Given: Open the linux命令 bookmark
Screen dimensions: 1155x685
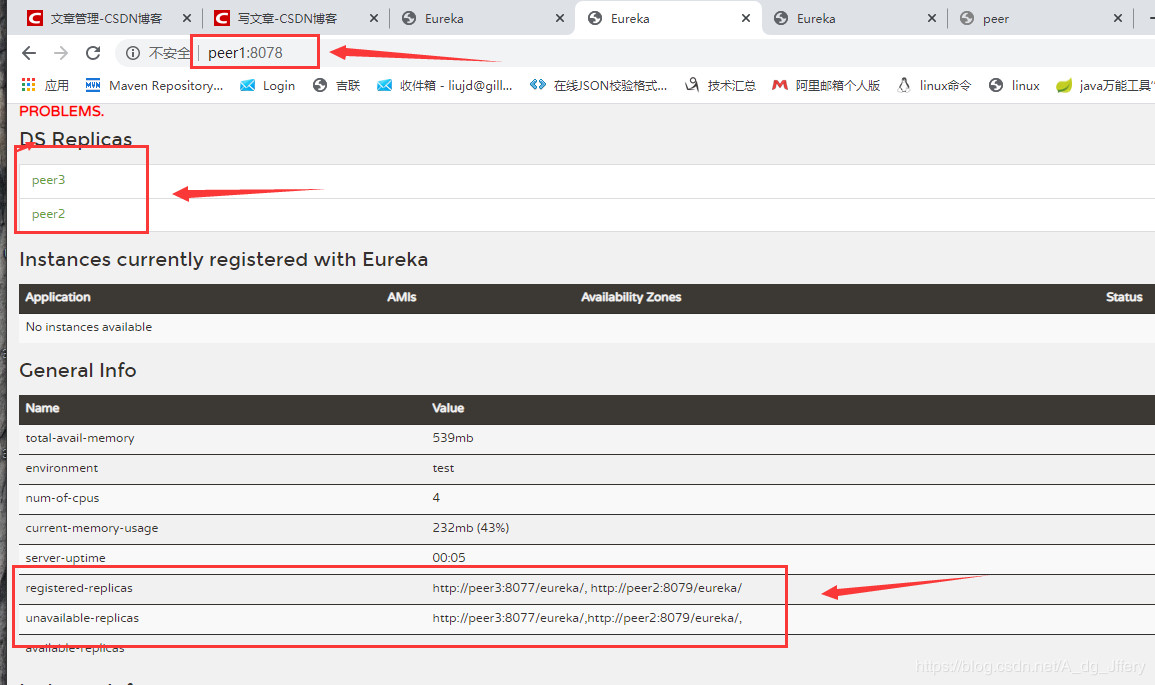Looking at the screenshot, I should pos(934,86).
